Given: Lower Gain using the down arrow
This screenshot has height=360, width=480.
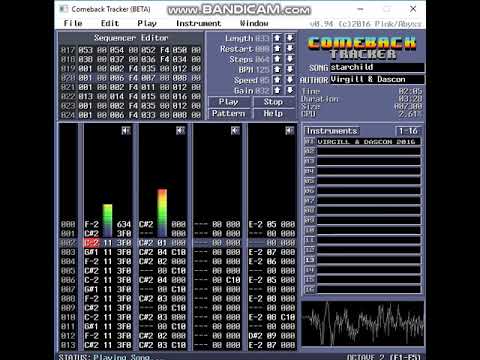Looking at the screenshot, I should point(290,91).
